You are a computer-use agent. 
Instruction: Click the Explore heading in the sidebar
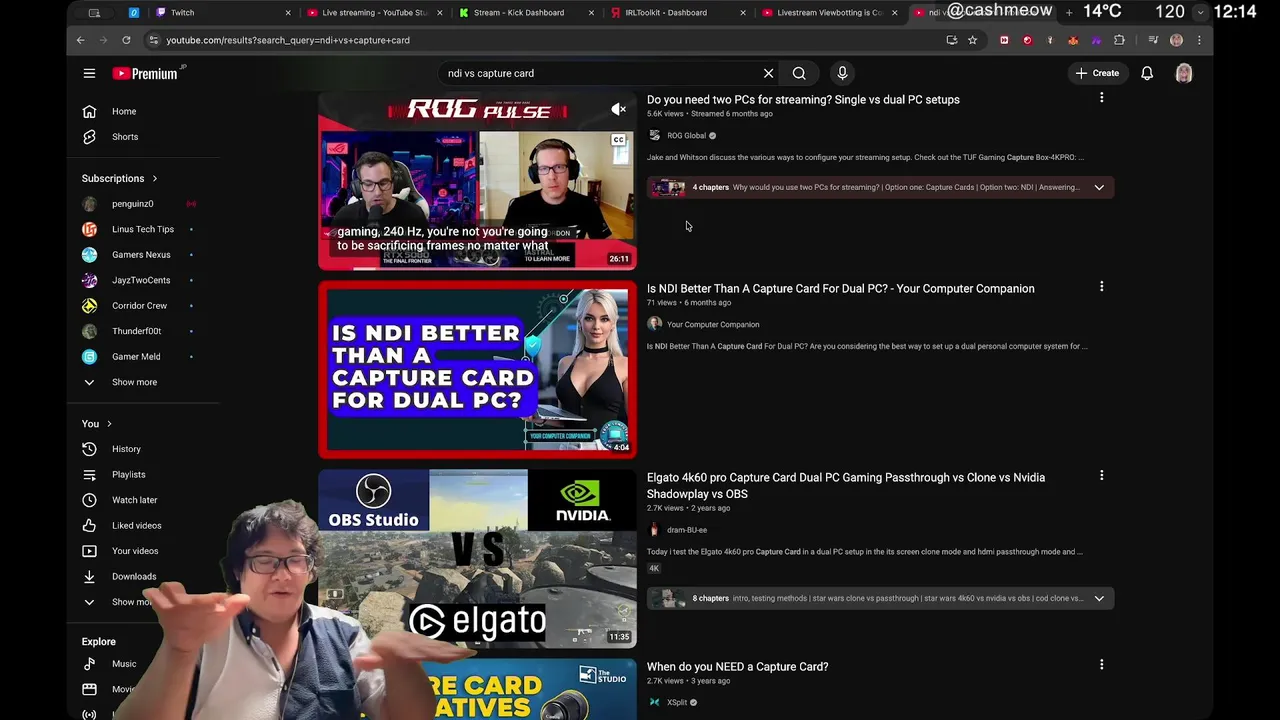click(99, 642)
